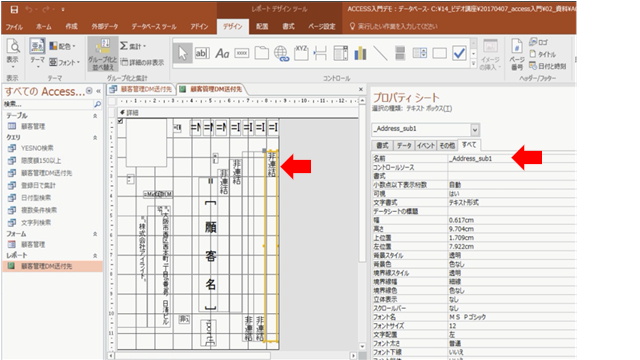The height and width of the screenshot is (360, 640).
Task: Click the navigation pane 検索 search box
Action: [x=48, y=104]
